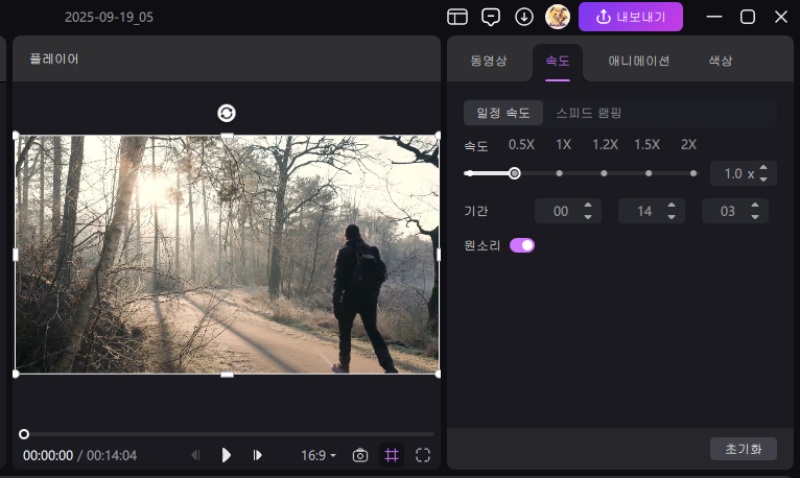Open the layout mode icon in title bar
Screen dimensions: 800x478
tap(457, 17)
